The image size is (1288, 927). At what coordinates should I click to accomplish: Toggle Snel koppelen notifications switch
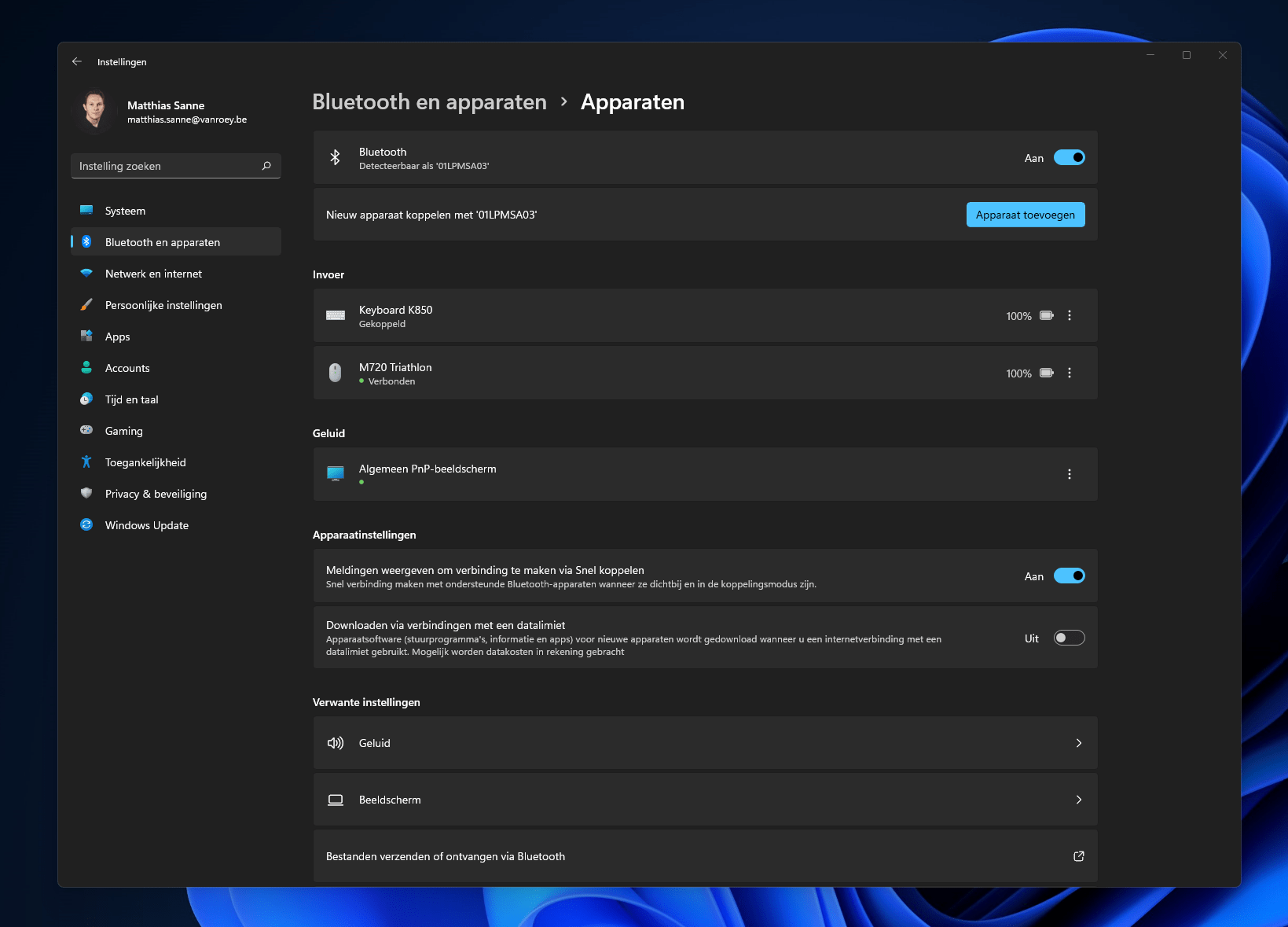tap(1070, 576)
